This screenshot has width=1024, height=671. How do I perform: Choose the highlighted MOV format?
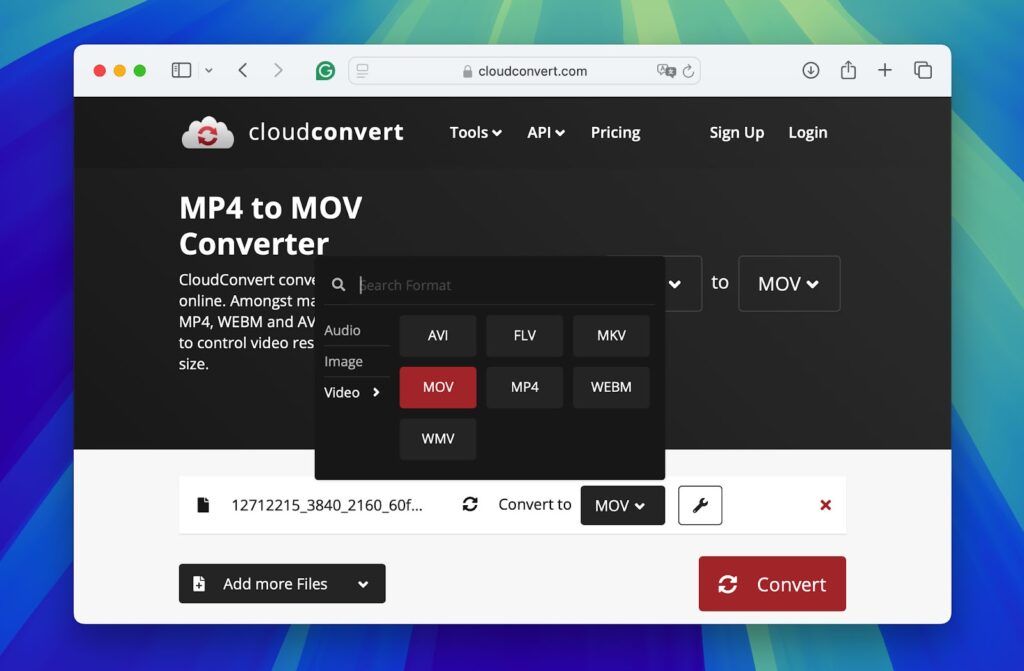pos(438,387)
